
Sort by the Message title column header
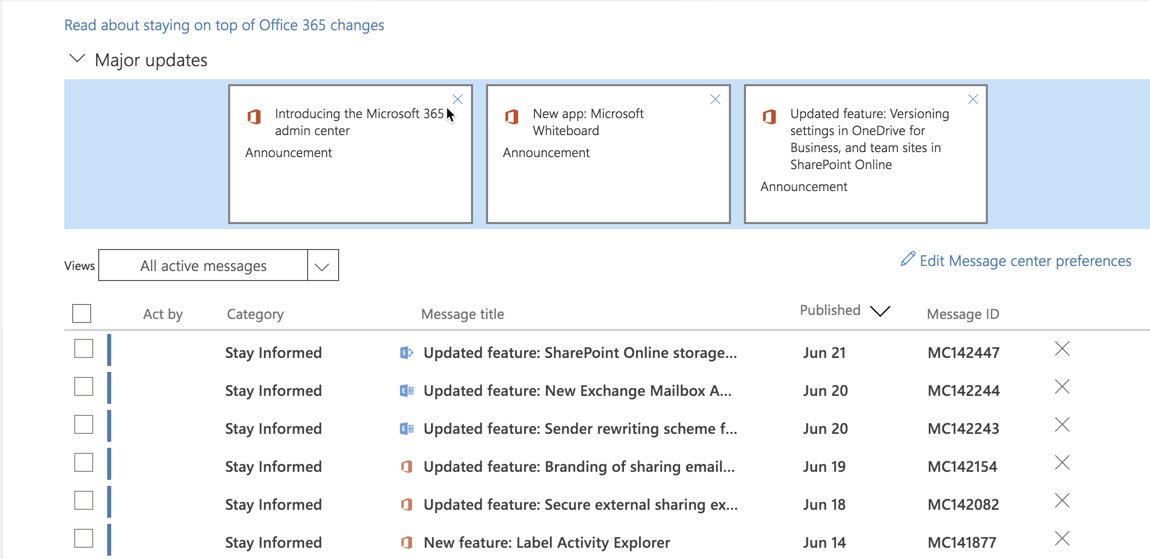click(x=462, y=314)
